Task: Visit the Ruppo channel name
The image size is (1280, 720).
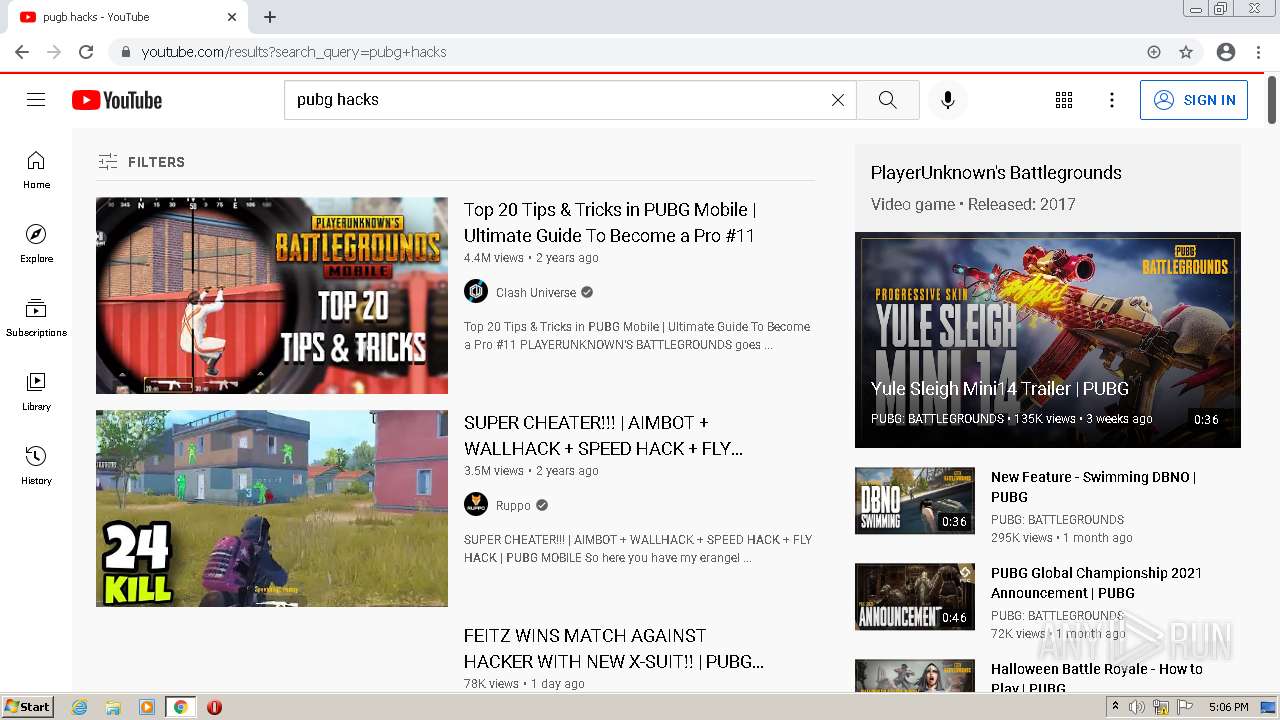Action: tap(513, 506)
